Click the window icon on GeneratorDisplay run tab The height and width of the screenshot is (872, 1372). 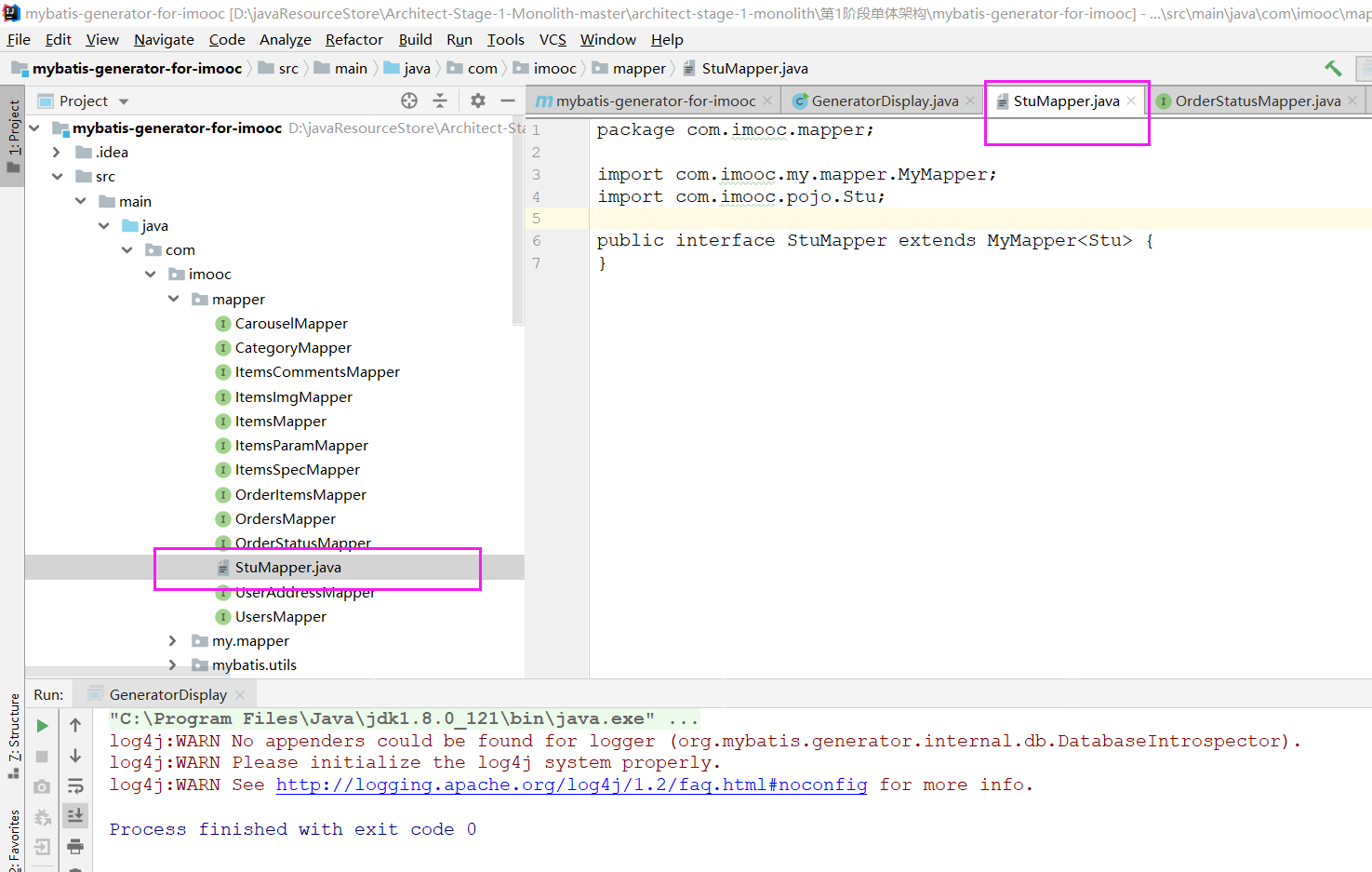[x=95, y=694]
